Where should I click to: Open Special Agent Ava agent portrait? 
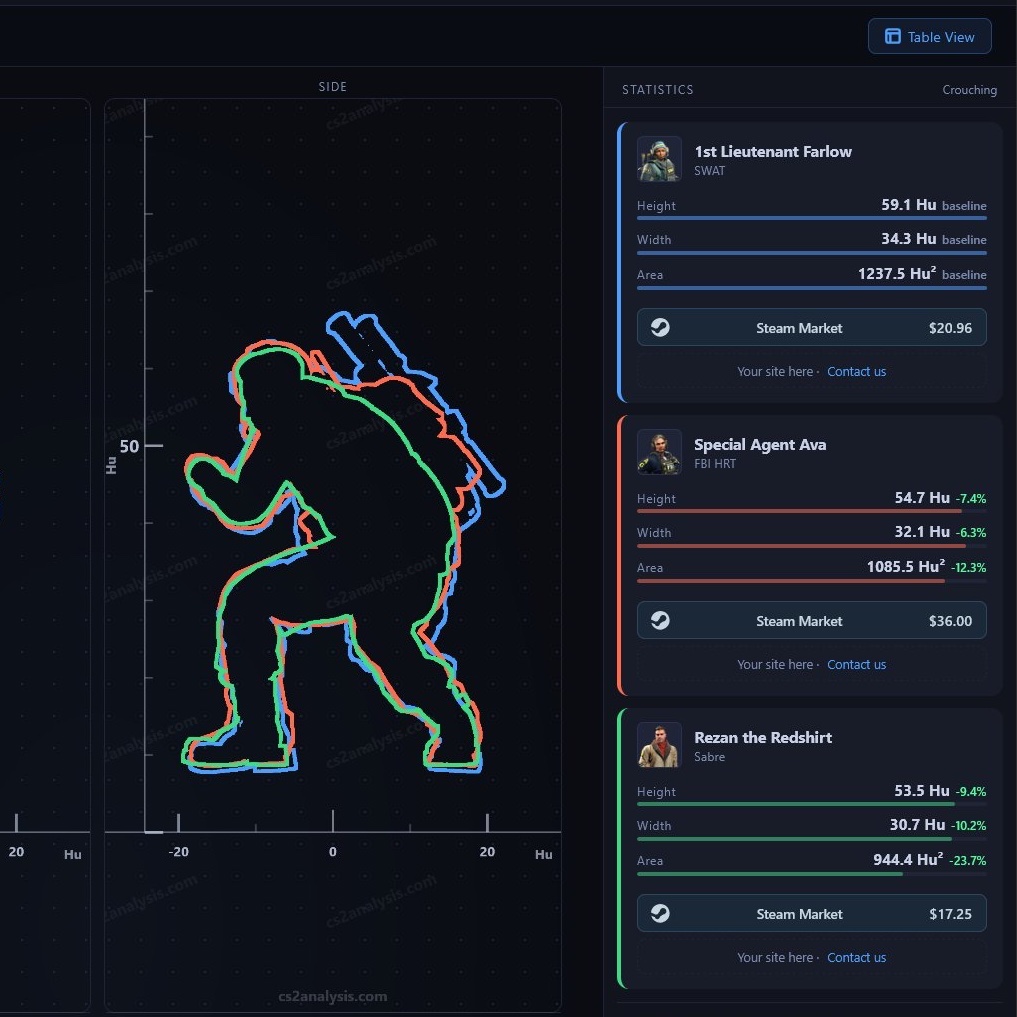[659, 452]
